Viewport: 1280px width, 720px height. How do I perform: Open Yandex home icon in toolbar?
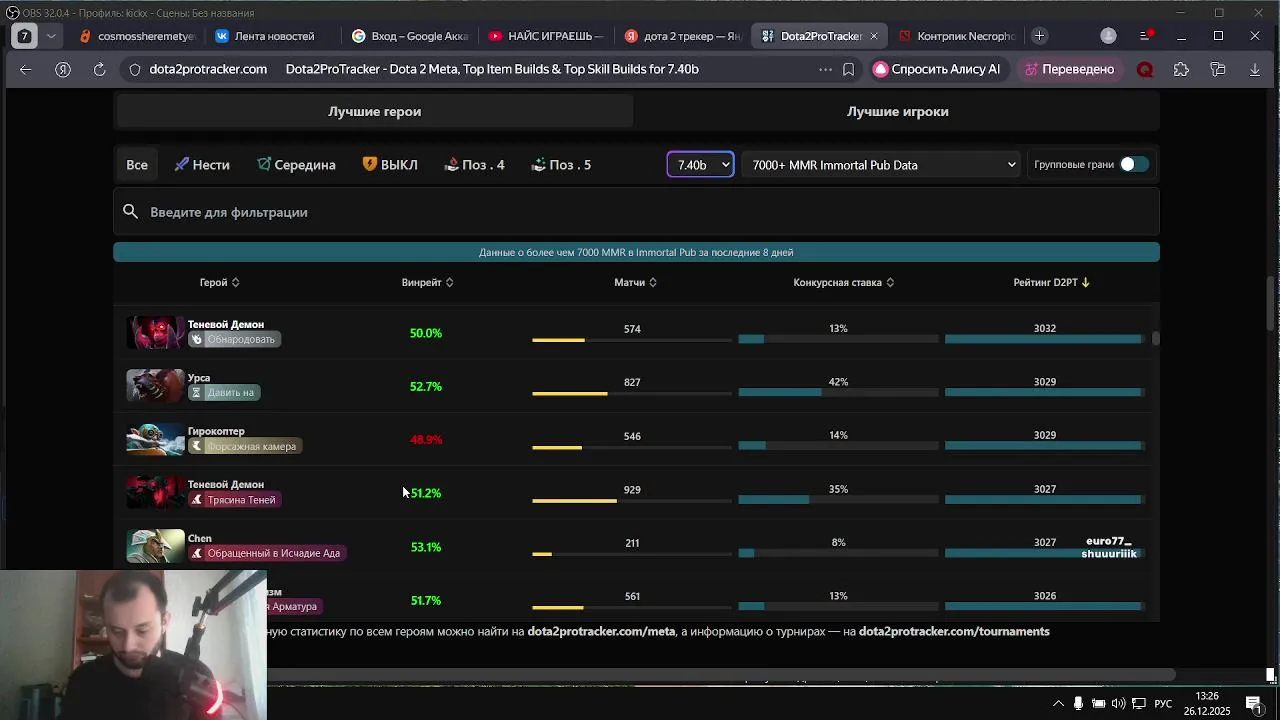[63, 69]
